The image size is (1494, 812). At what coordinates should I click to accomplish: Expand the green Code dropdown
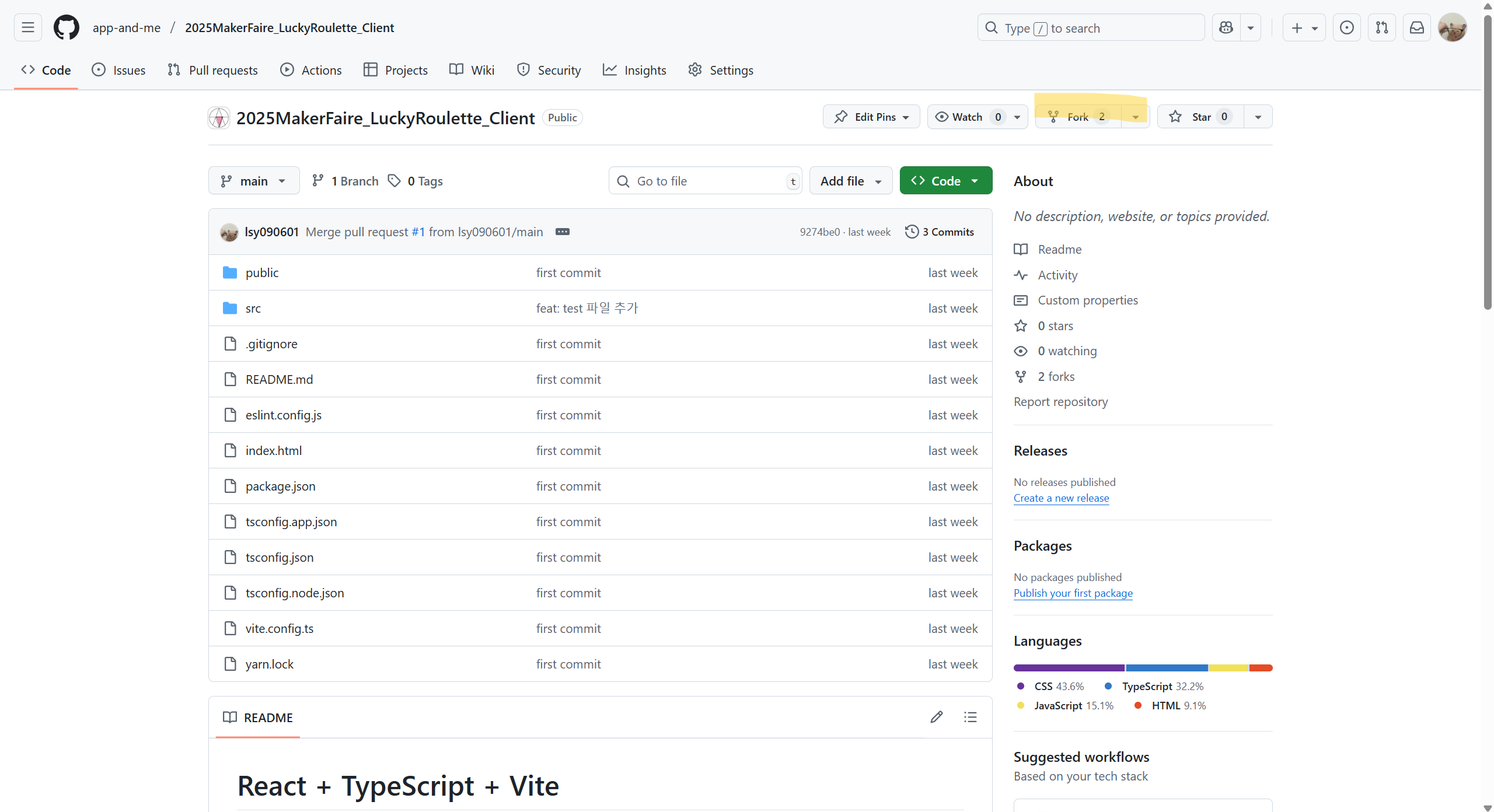point(945,181)
